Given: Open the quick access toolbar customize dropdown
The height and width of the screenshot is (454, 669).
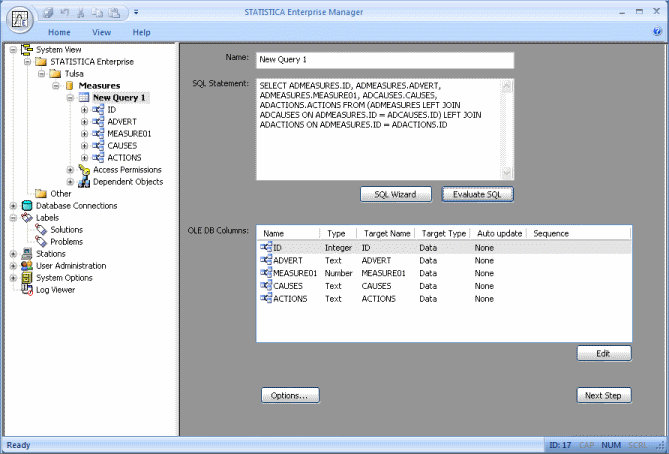Looking at the screenshot, I should point(136,12).
